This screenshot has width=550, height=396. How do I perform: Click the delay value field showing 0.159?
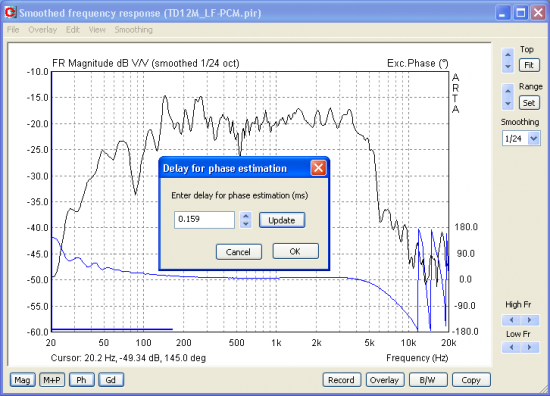coord(204,220)
